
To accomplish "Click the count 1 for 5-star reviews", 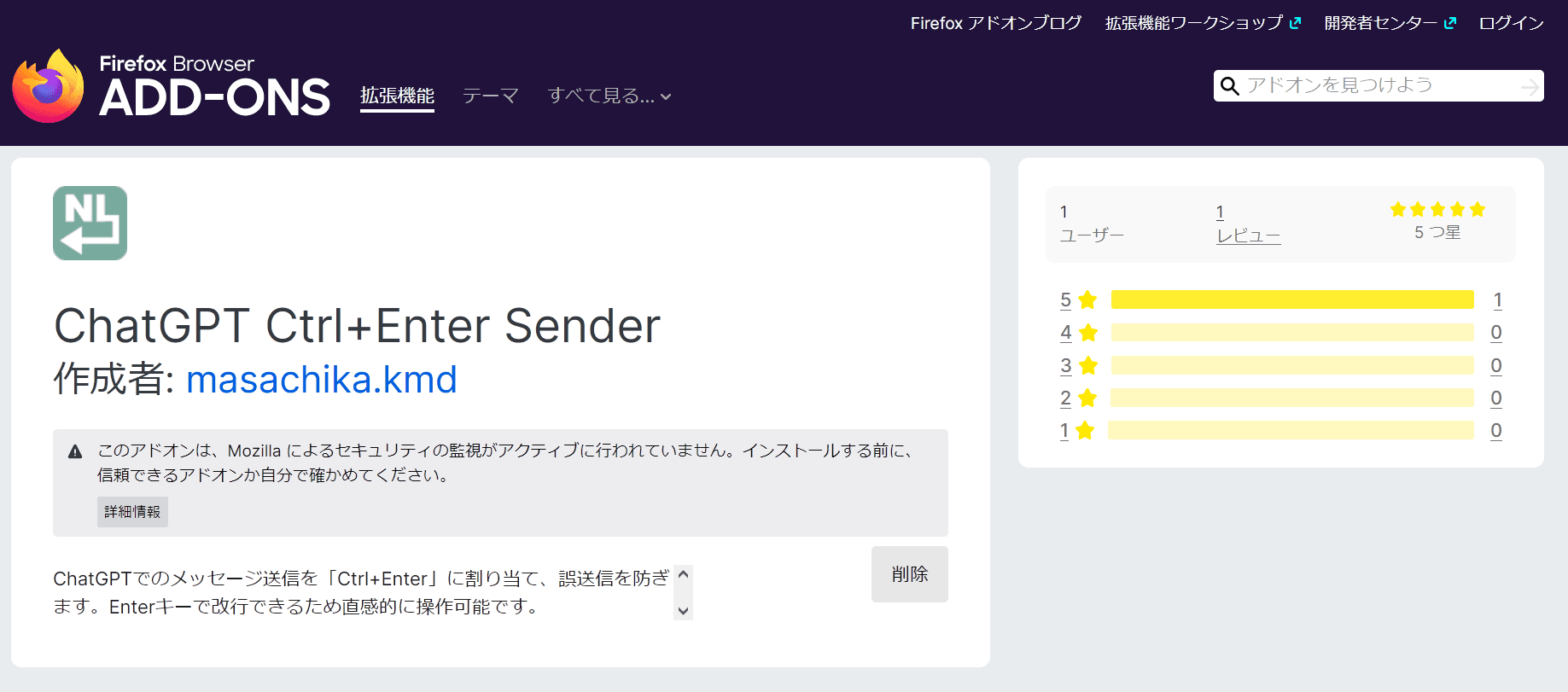I will click(1498, 300).
